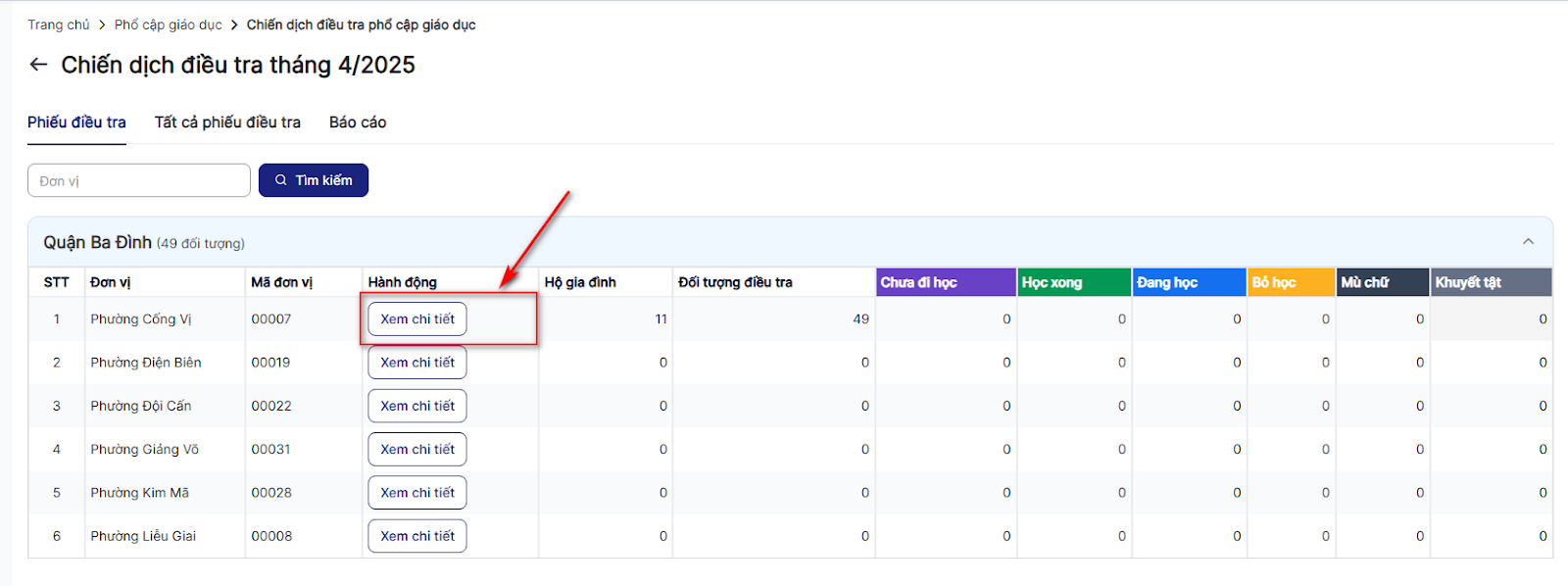View details for Phường Đội Cấn
This screenshot has width=1568, height=586.
[x=417, y=406]
